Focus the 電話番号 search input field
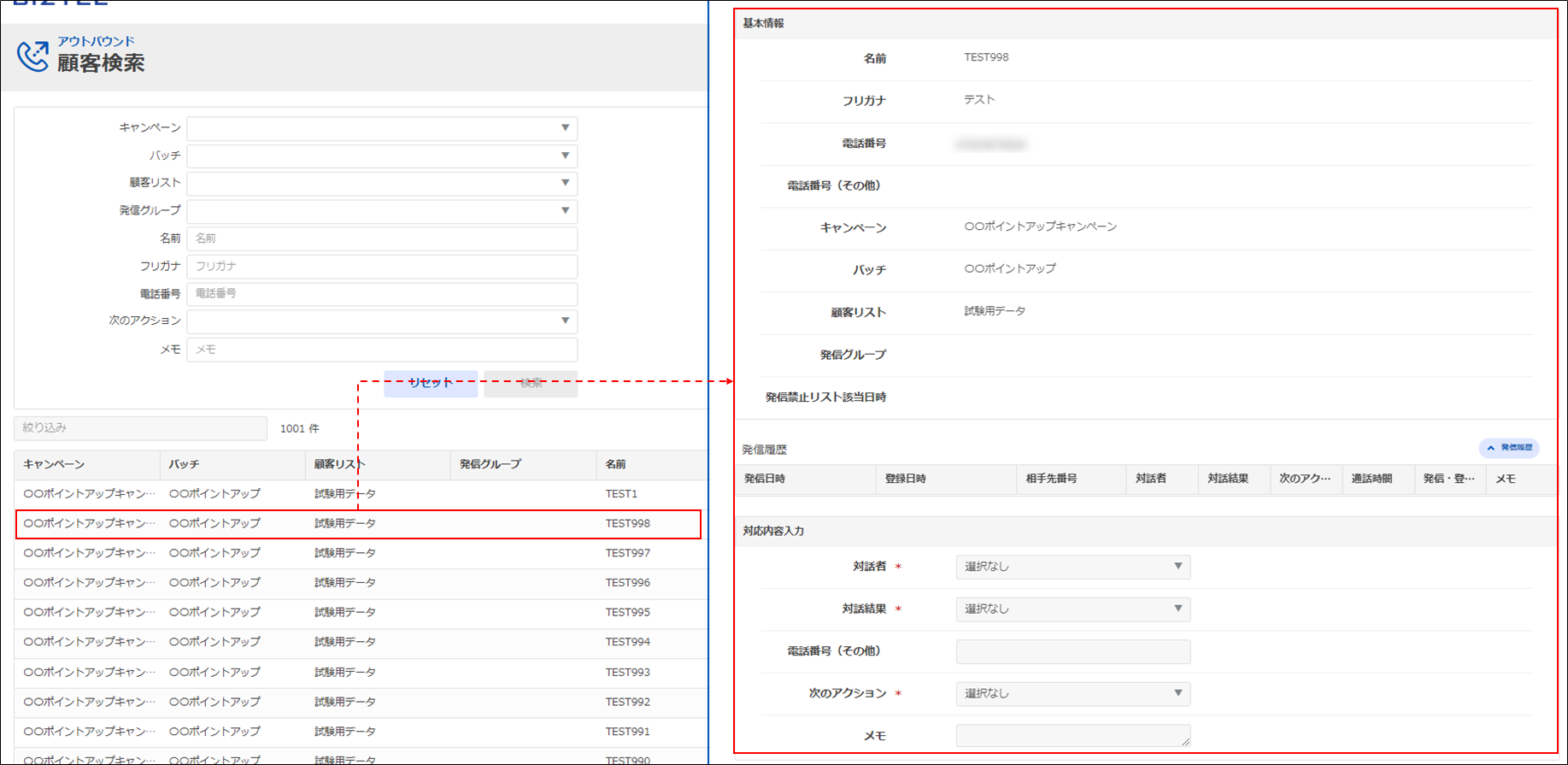 pyautogui.click(x=382, y=293)
